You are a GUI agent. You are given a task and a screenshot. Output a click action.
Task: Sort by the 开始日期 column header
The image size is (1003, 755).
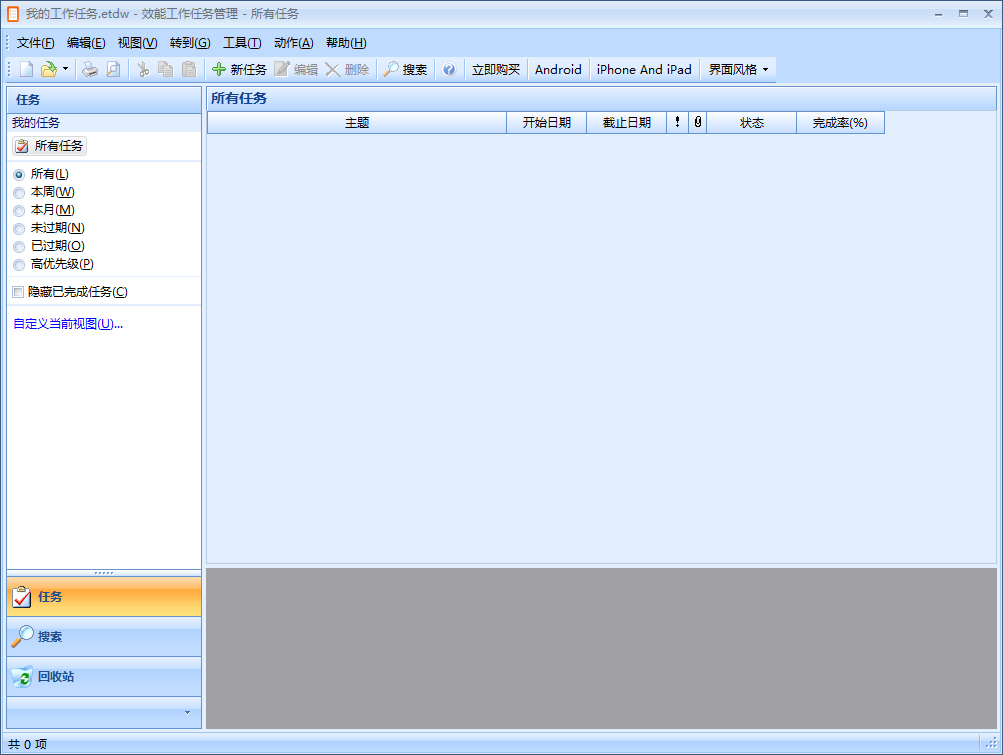(546, 123)
